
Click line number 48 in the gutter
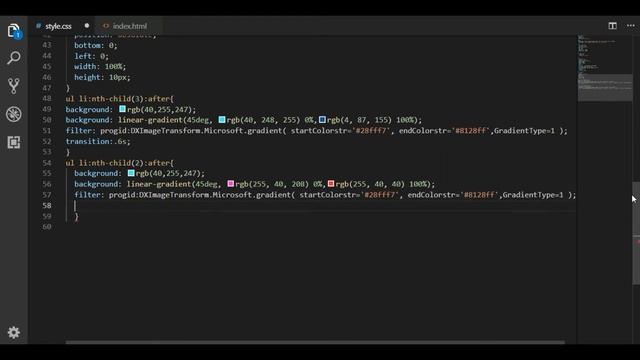pyautogui.click(x=47, y=98)
